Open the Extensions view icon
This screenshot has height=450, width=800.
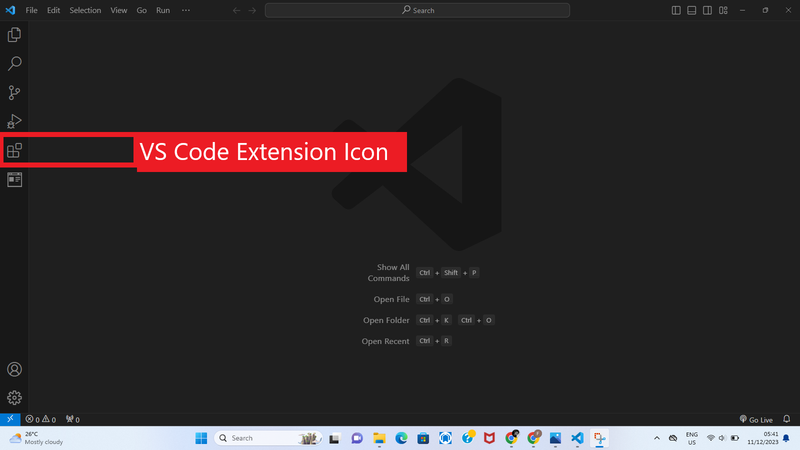click(14, 151)
